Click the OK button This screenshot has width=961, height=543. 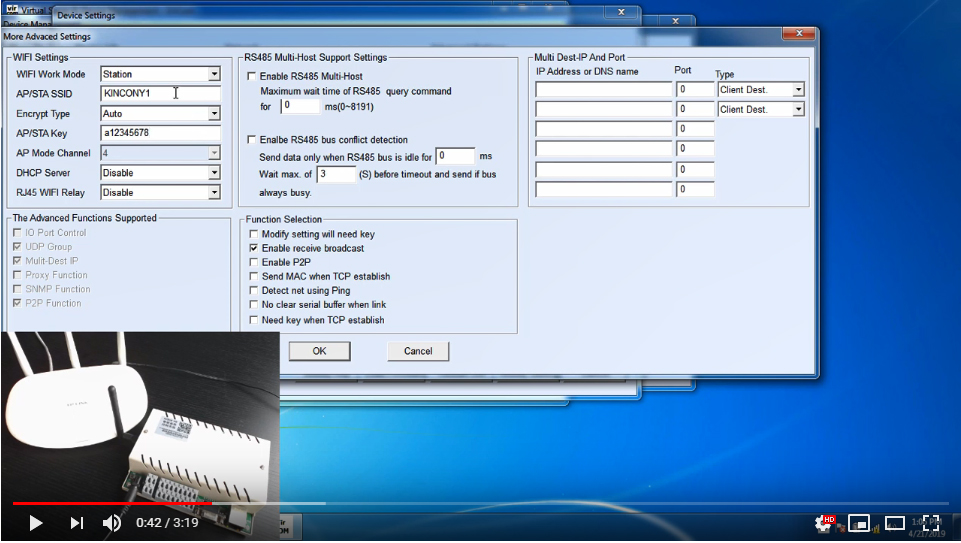point(319,351)
